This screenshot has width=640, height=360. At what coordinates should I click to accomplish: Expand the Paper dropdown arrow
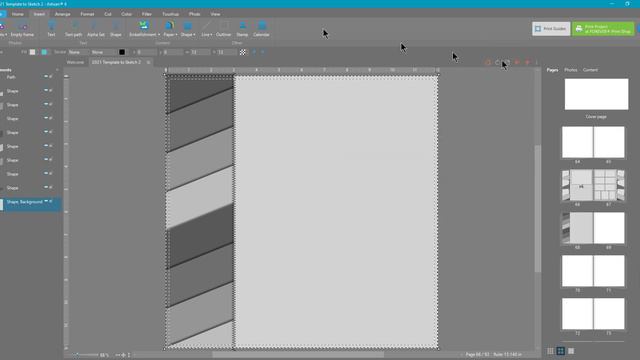(x=176, y=35)
